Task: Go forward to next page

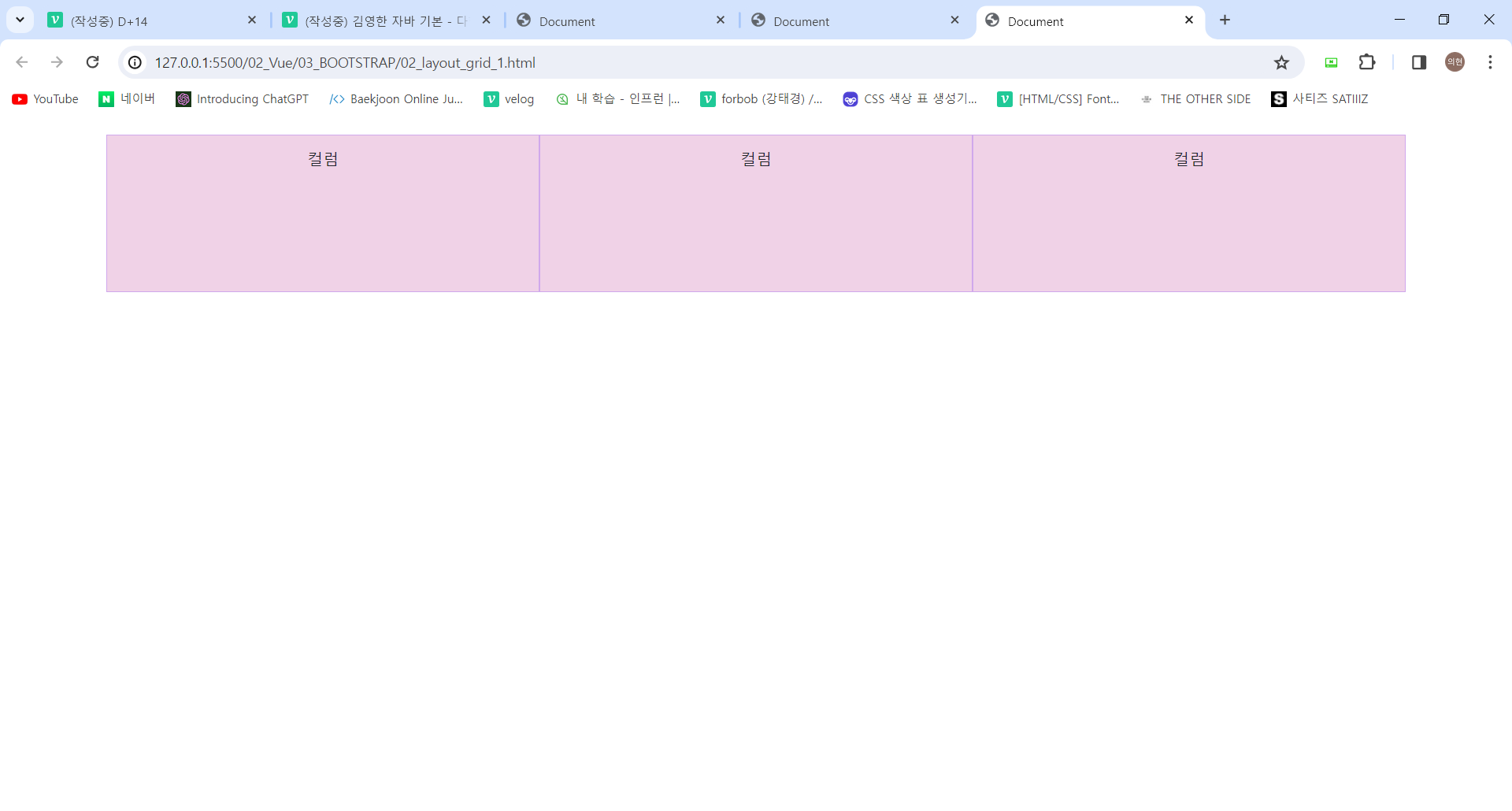Action: [57, 62]
